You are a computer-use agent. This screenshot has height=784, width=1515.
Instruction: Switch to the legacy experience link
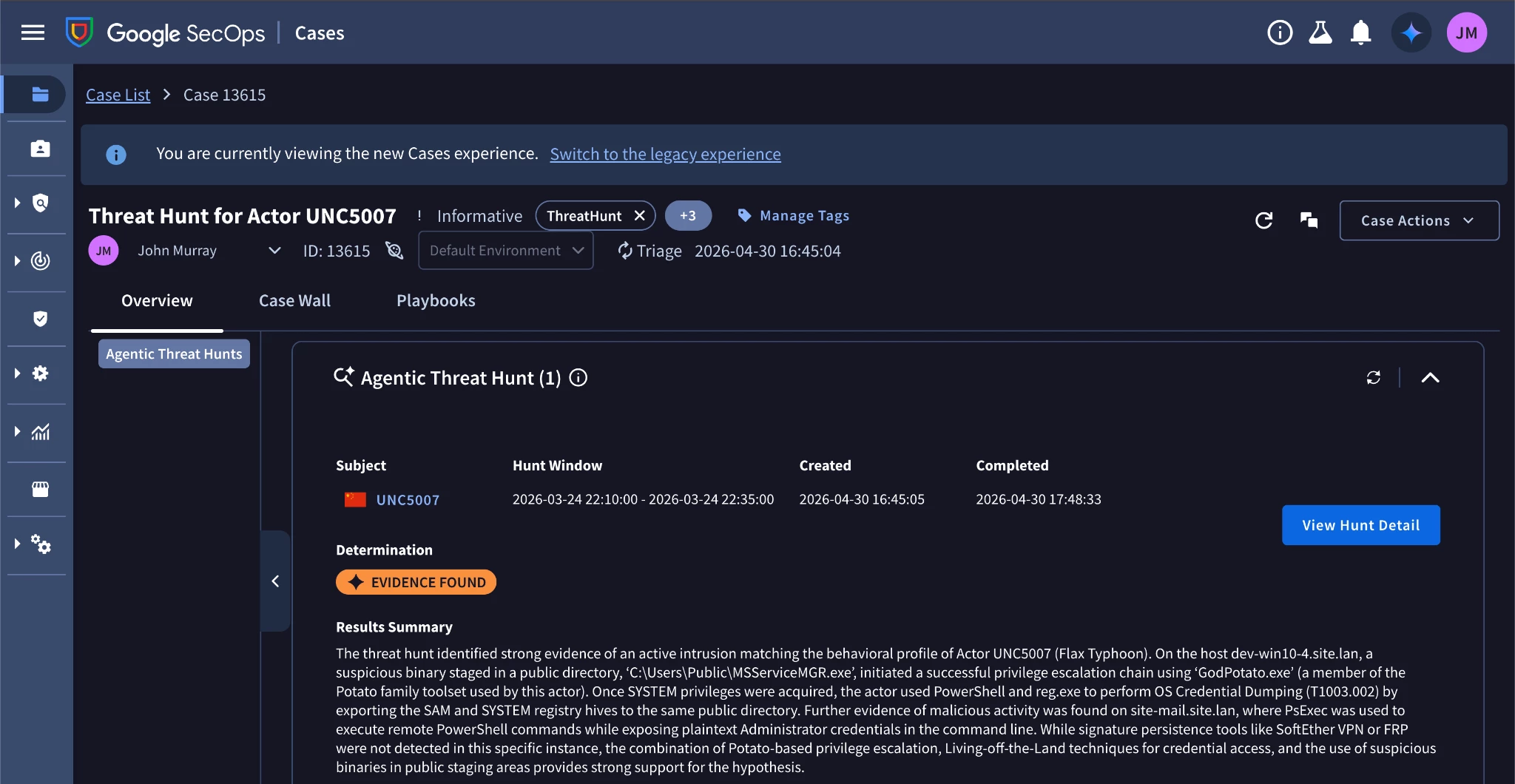(665, 154)
